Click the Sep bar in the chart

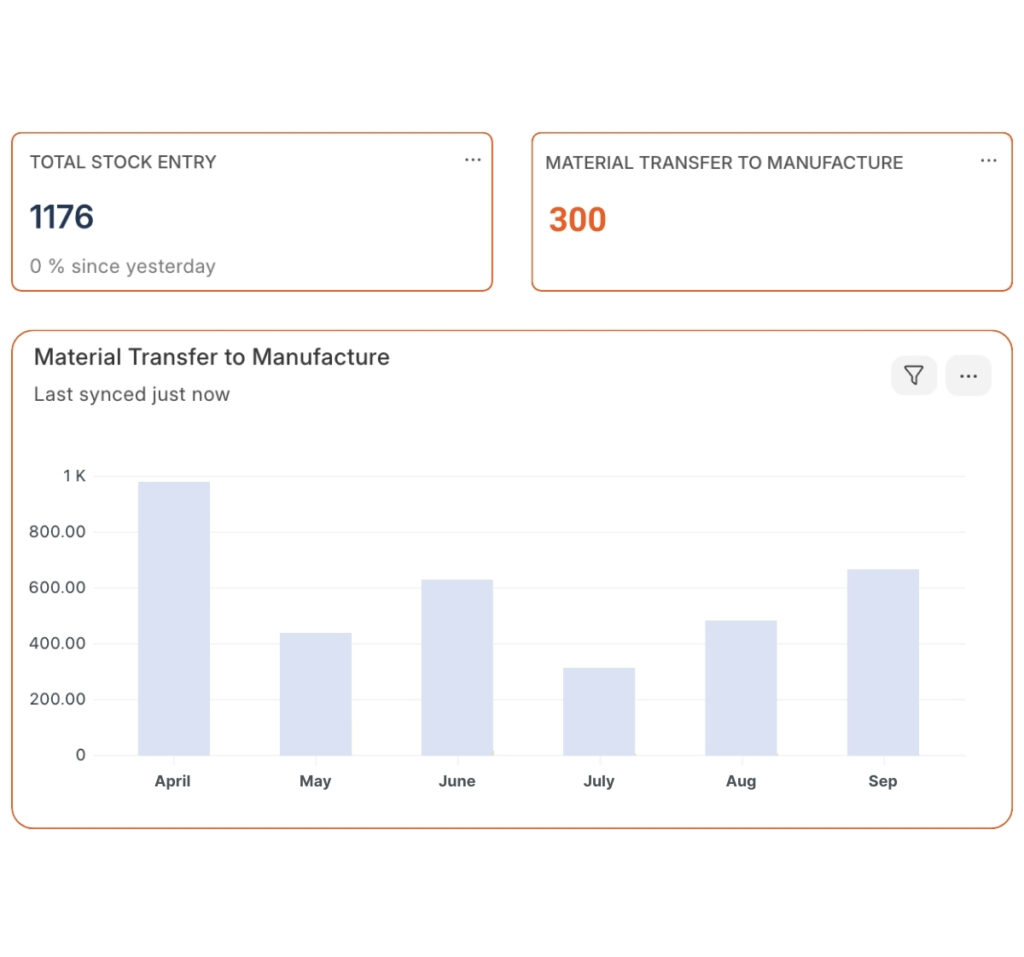point(883,662)
